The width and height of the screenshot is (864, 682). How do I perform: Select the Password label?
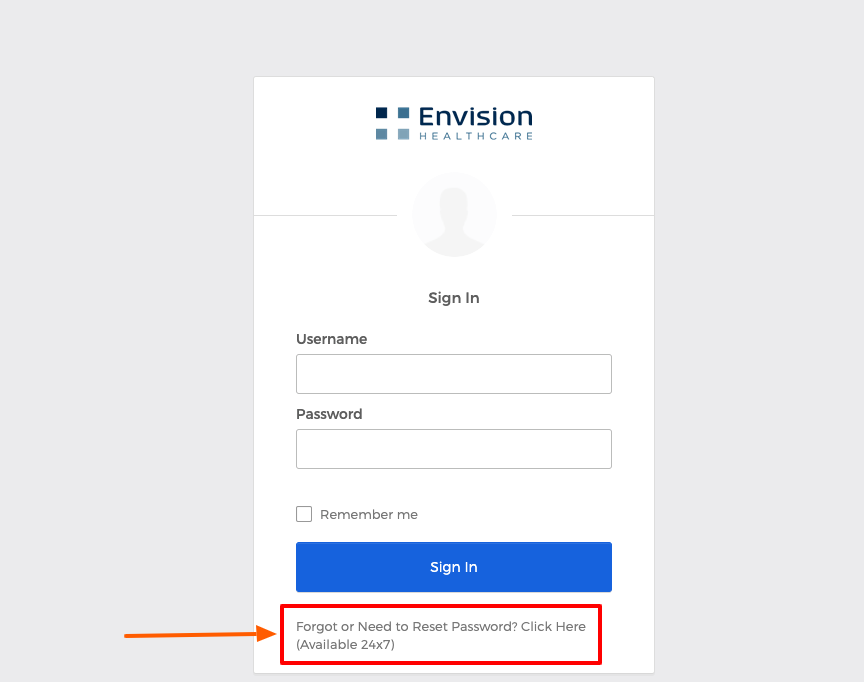point(327,413)
